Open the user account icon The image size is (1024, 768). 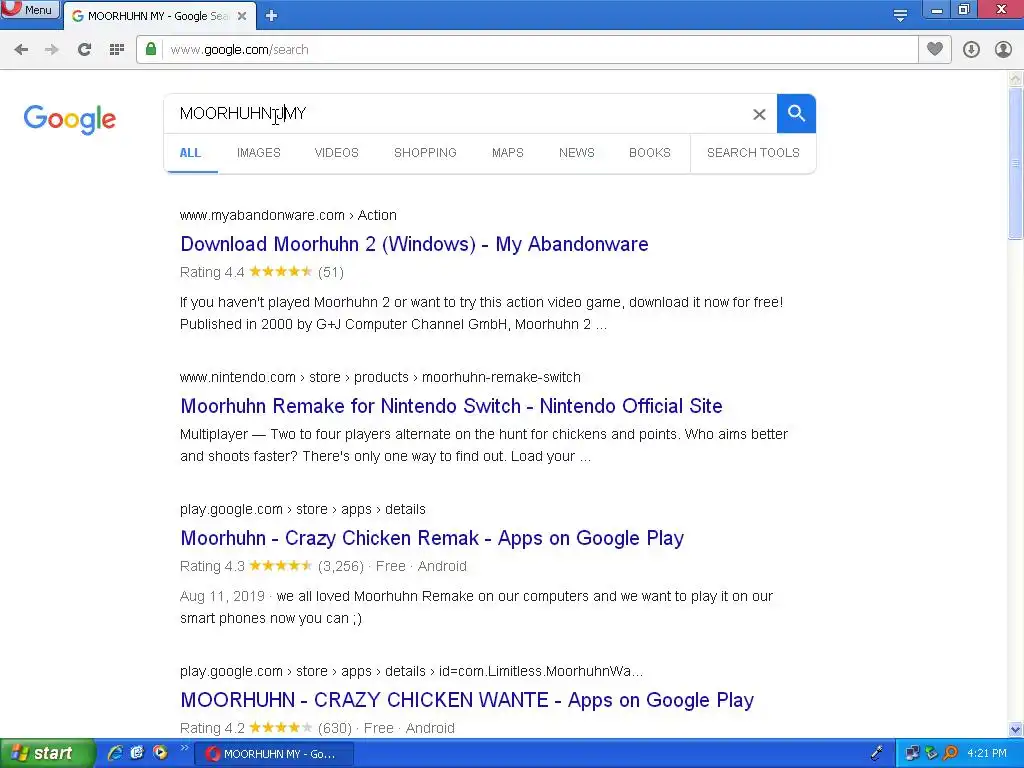(1003, 50)
